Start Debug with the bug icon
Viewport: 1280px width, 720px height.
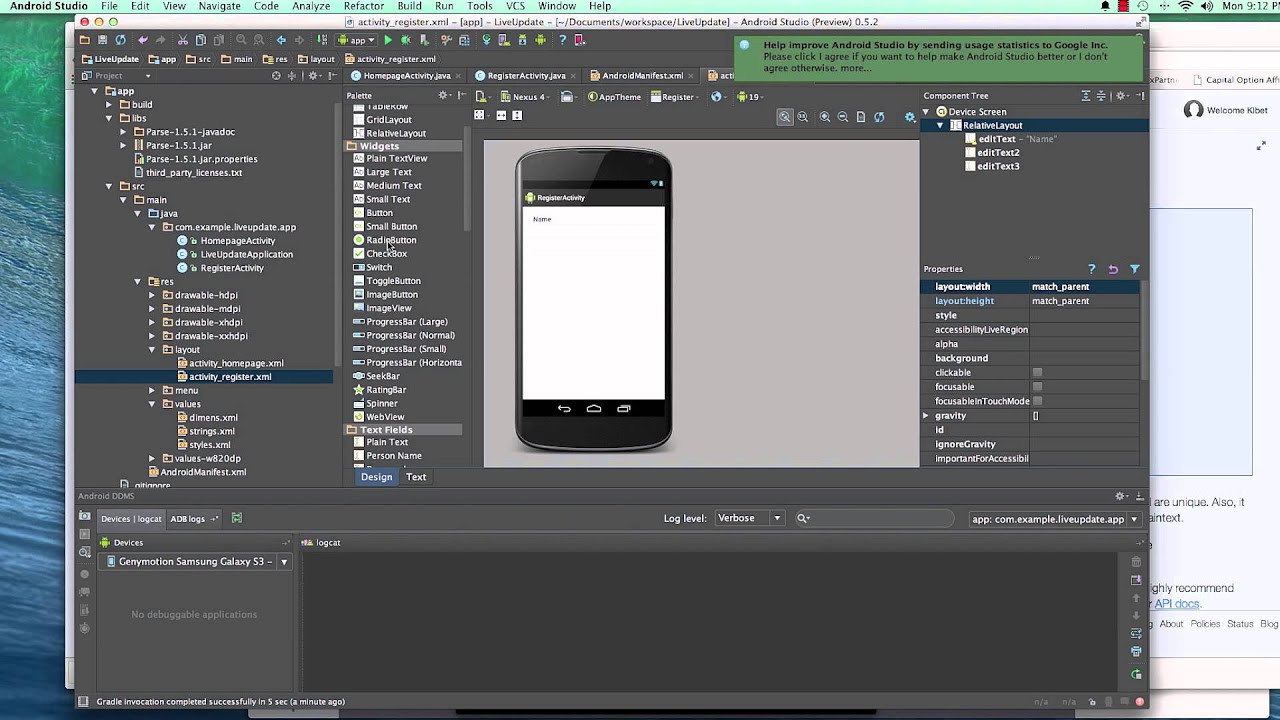point(406,40)
